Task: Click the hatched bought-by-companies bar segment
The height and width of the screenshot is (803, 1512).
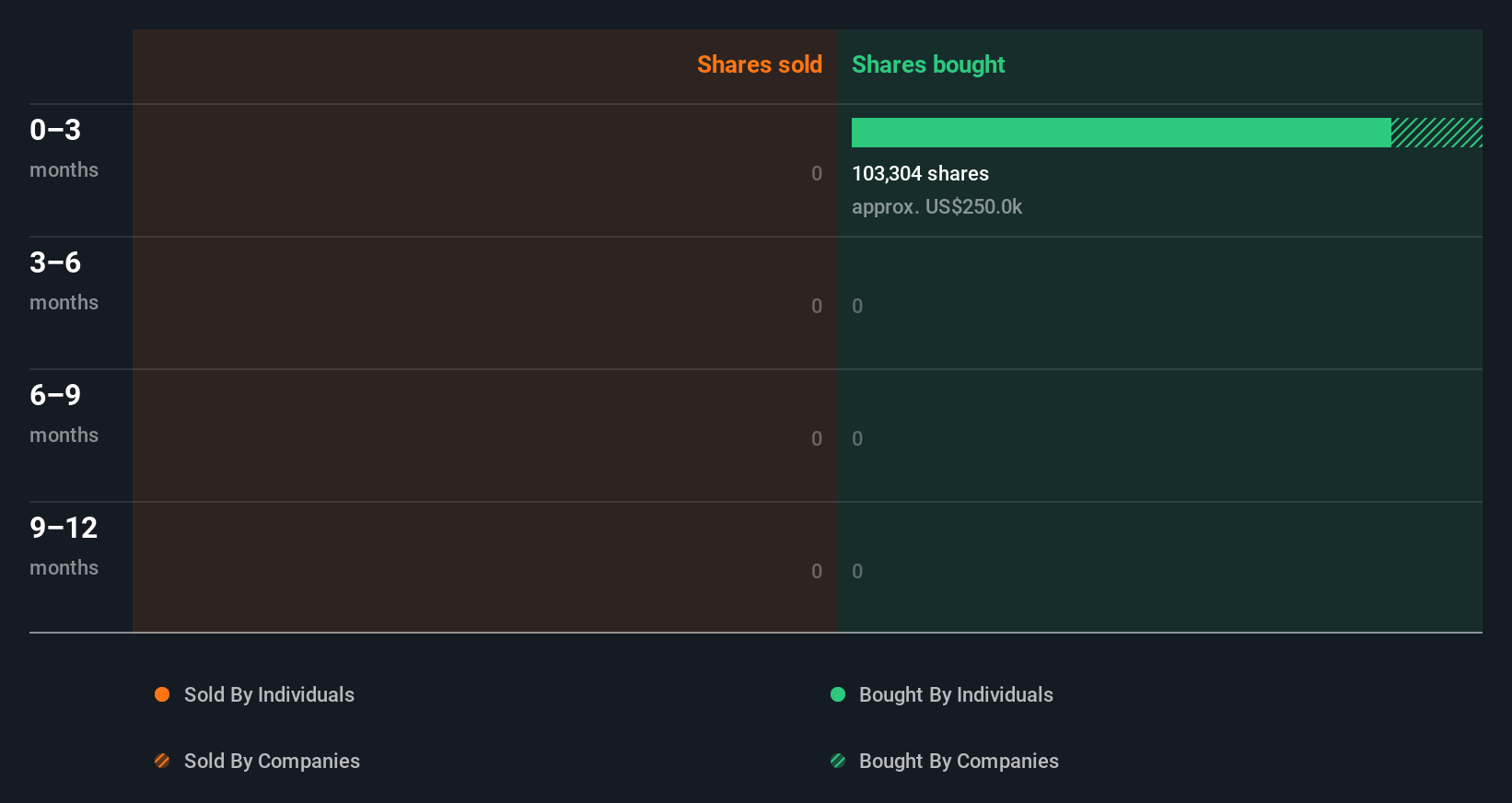Action: click(1436, 133)
